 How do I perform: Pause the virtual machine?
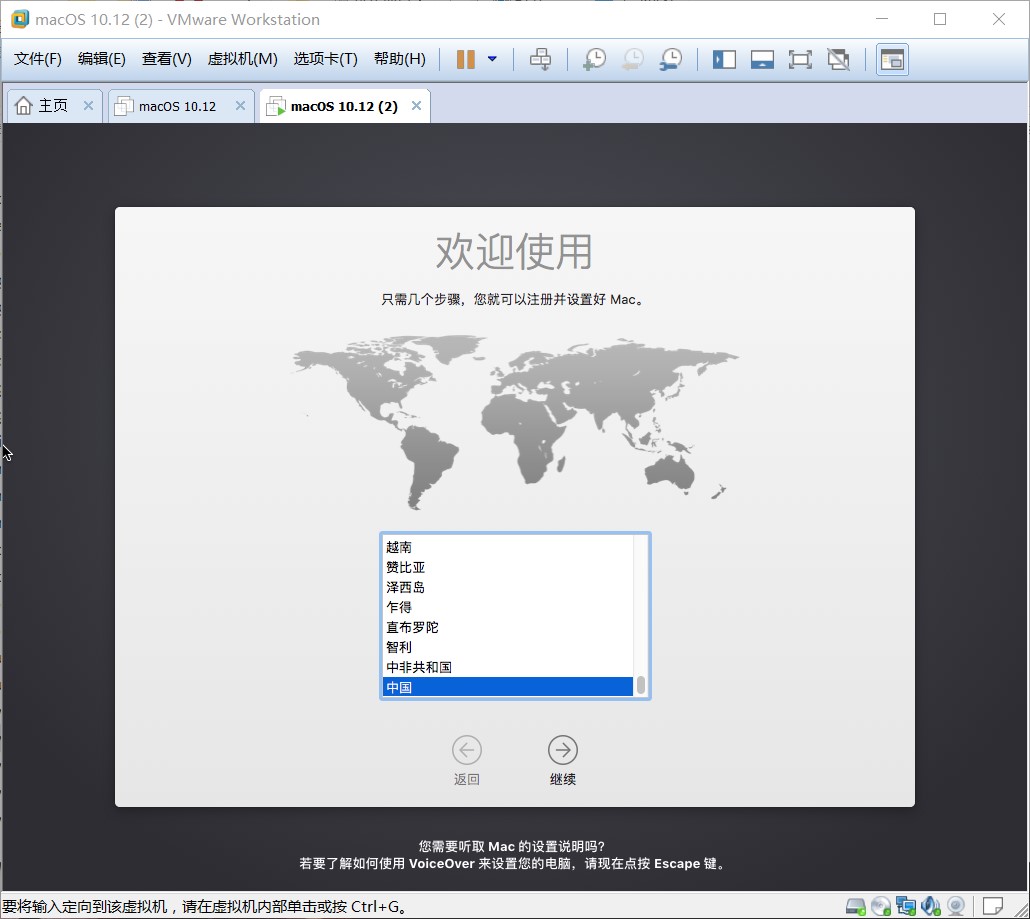pos(465,59)
